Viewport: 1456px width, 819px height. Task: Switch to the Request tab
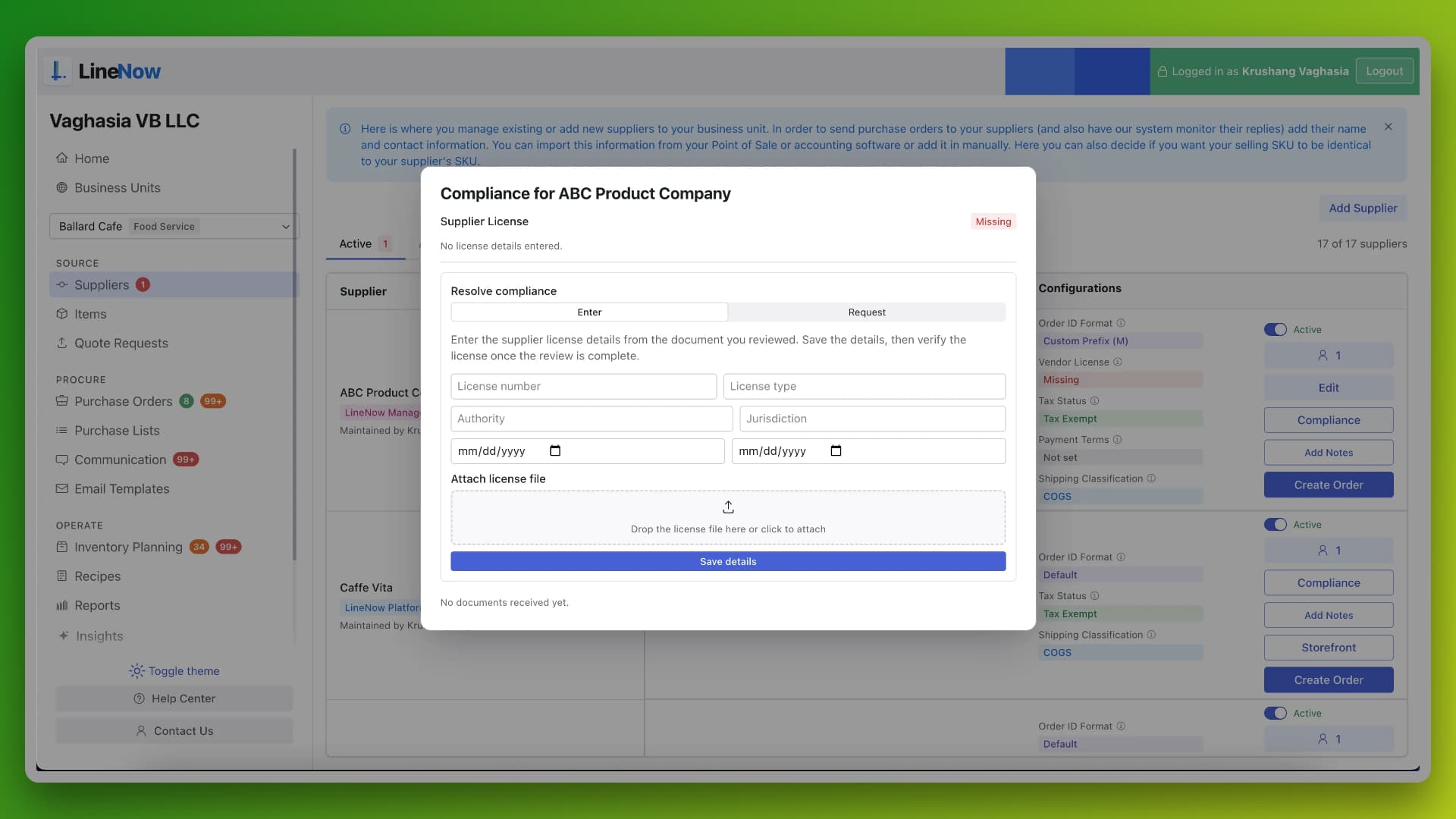pos(867,312)
